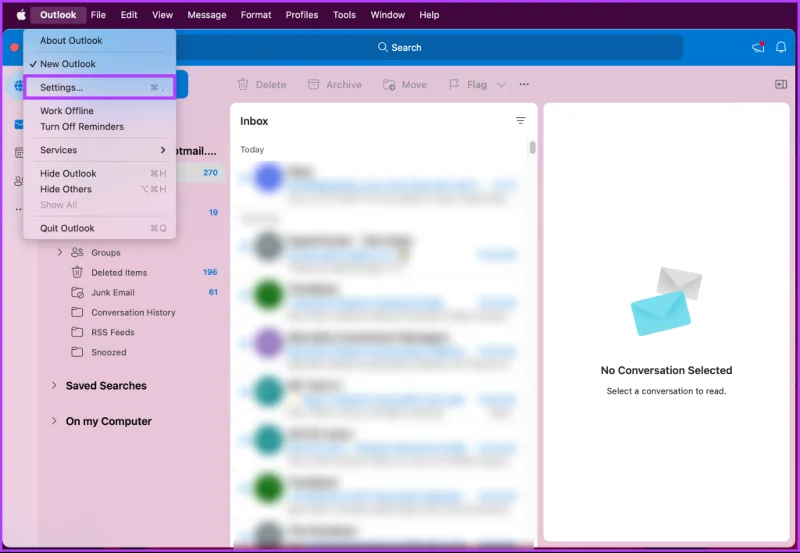
Task: Click the Deleted Items trash icon
Action: (x=77, y=272)
